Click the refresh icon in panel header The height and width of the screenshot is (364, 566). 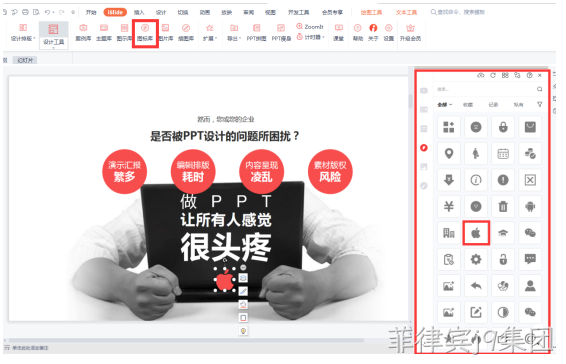(x=493, y=75)
